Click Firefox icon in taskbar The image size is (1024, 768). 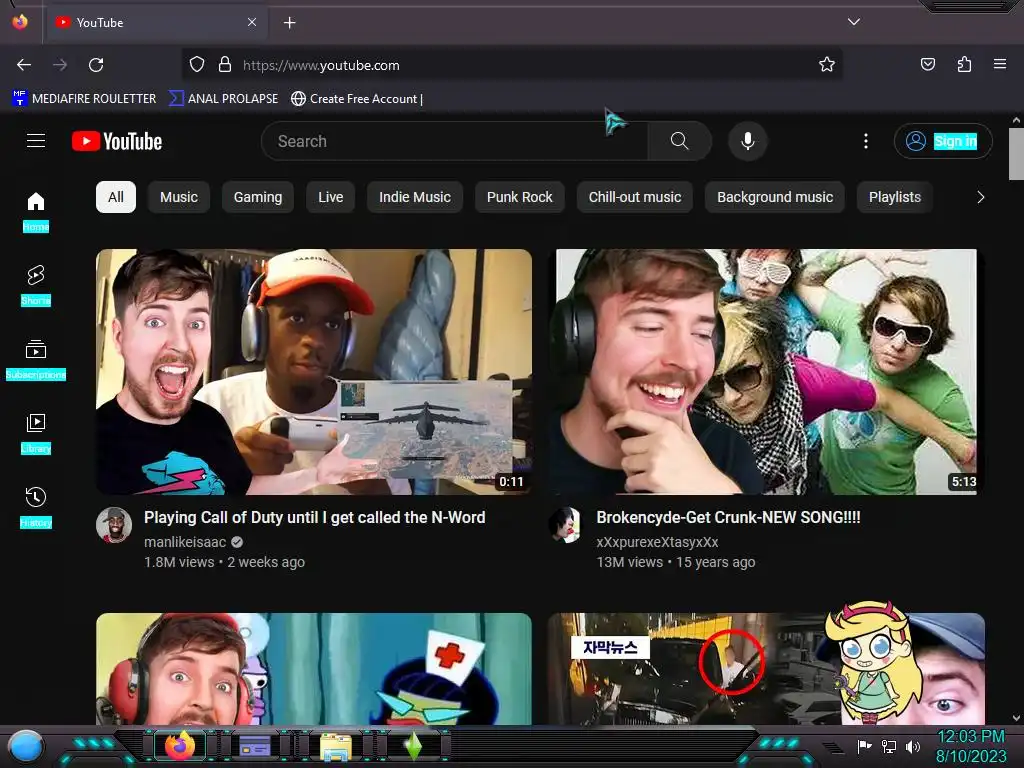tap(180, 745)
